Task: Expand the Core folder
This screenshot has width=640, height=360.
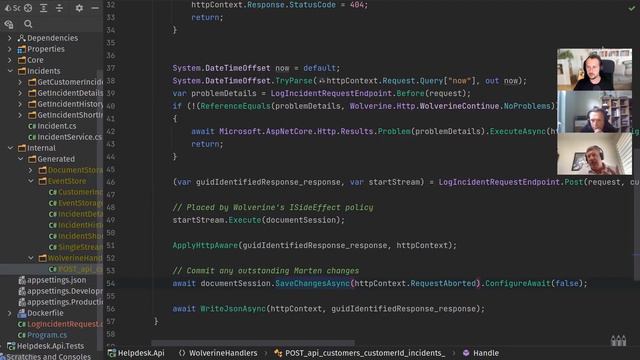Action: coord(10,60)
